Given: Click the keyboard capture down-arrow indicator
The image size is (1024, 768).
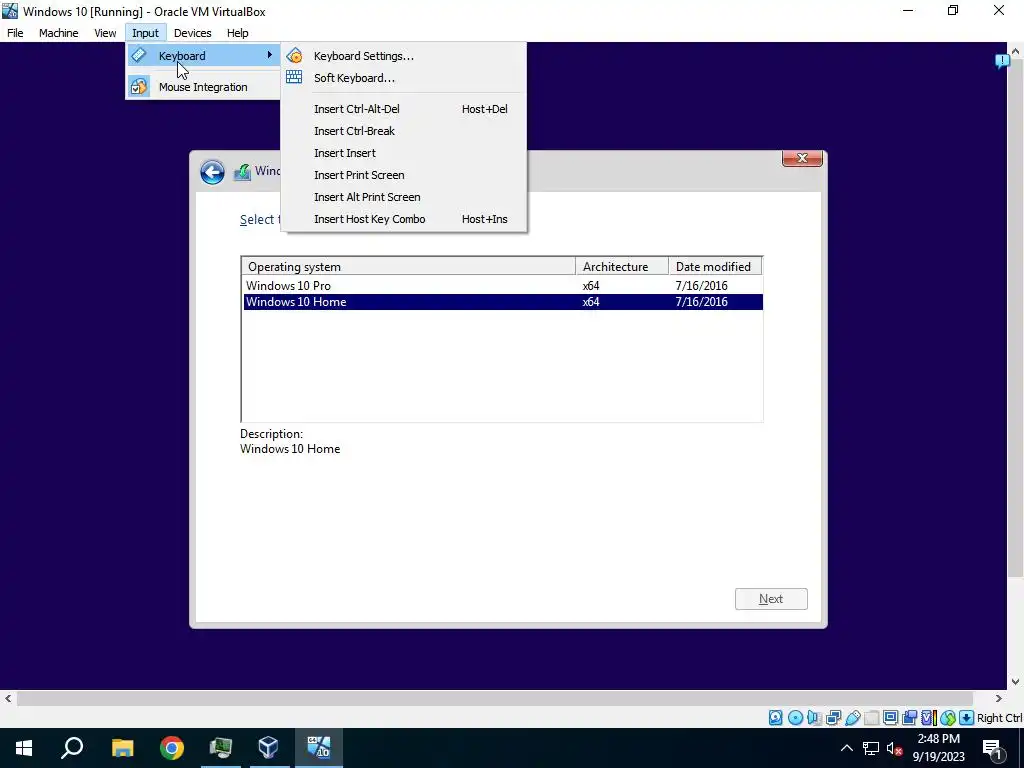Looking at the screenshot, I should coord(967,718).
